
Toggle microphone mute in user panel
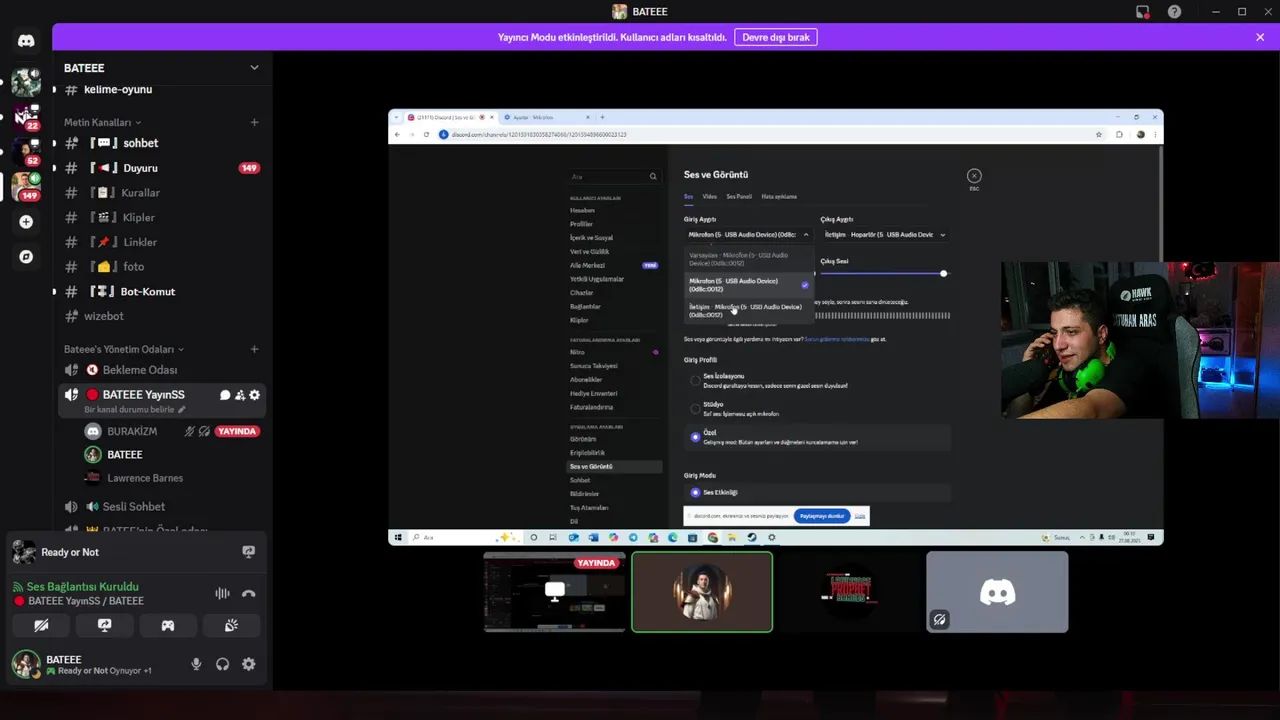(x=196, y=664)
